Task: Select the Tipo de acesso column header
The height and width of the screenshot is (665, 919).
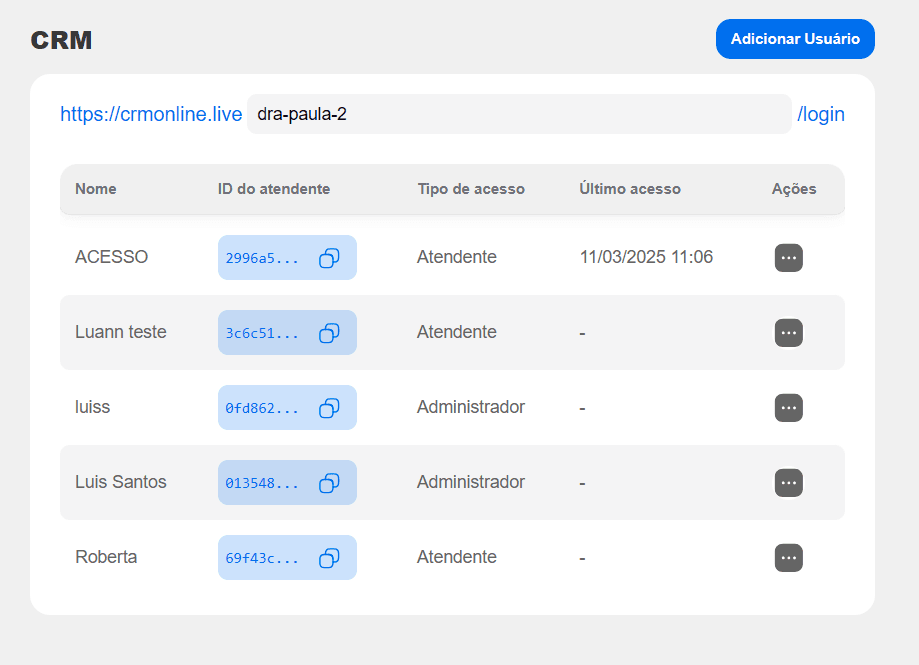Action: [x=471, y=189]
